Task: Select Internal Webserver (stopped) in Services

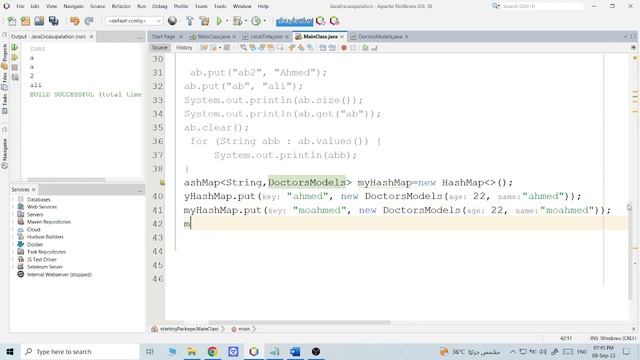Action: (x=59, y=274)
